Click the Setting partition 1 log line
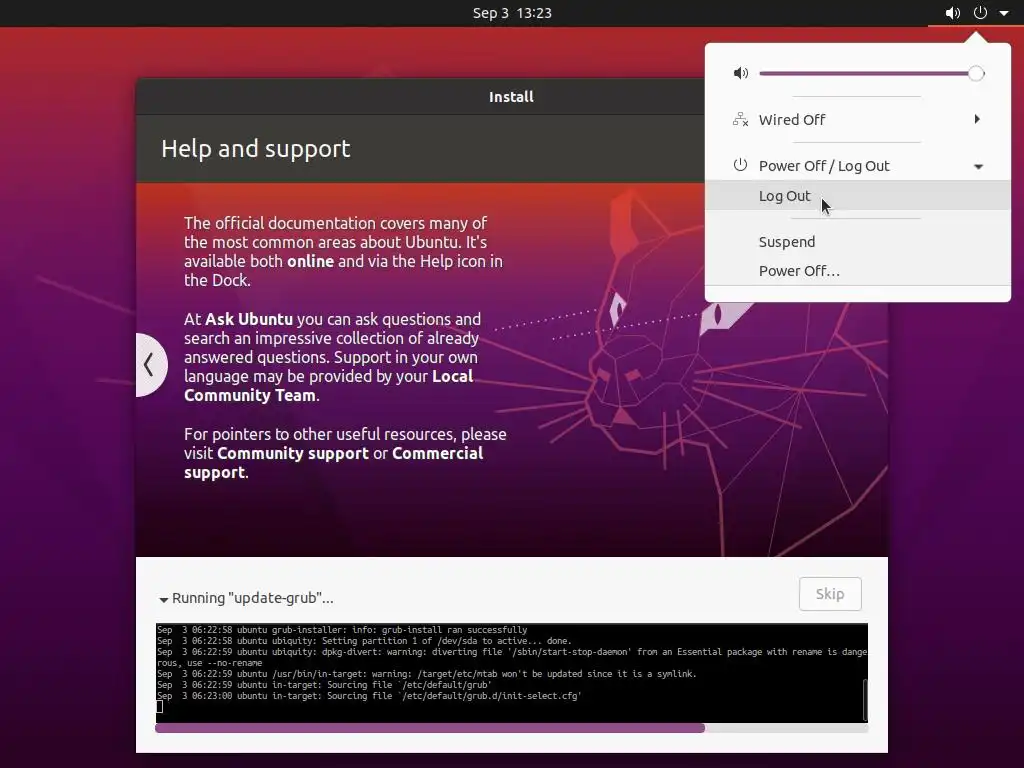The image size is (1024, 768). point(364,641)
